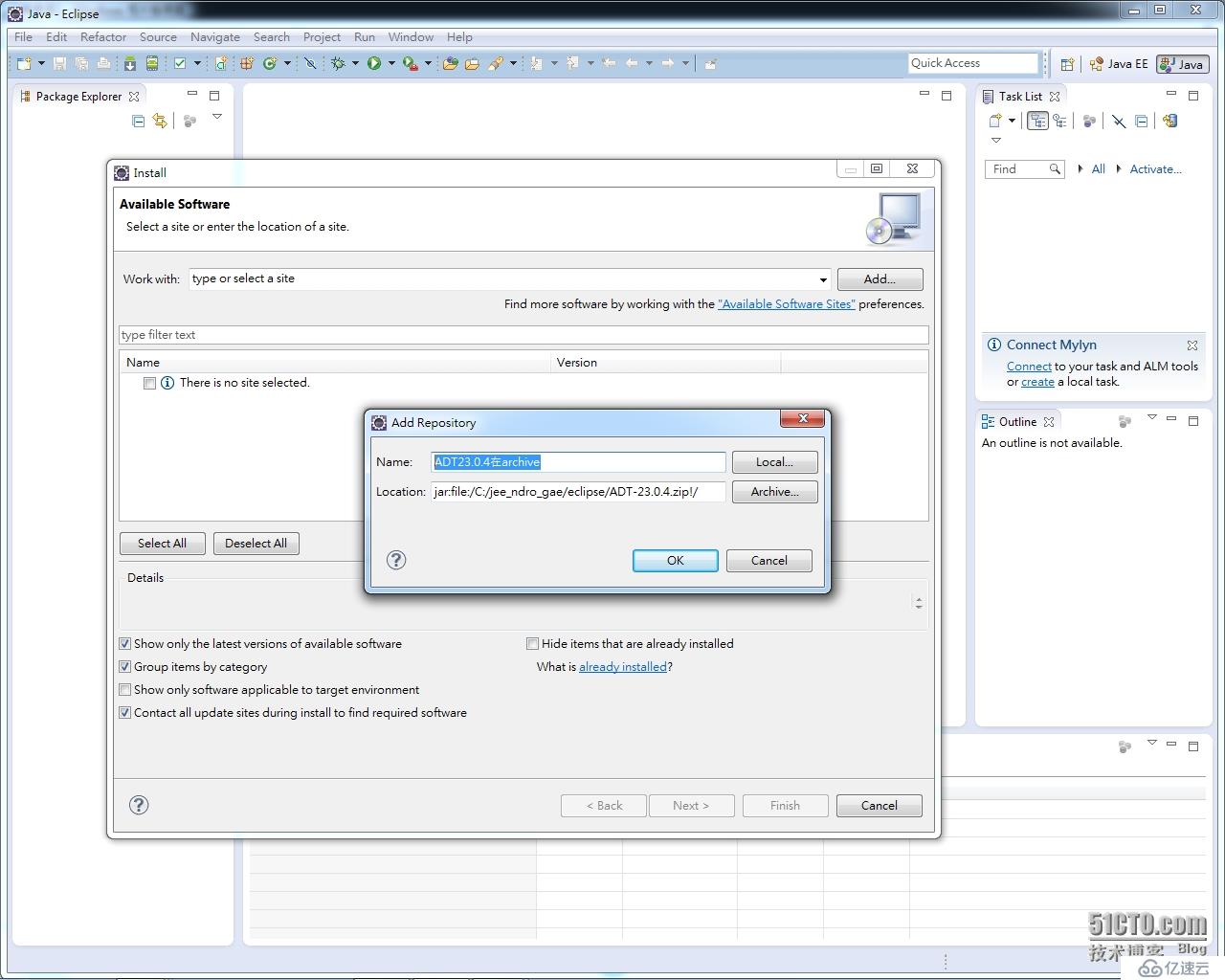The image size is (1225, 980).
Task: Open the Help menu
Action: (459, 37)
